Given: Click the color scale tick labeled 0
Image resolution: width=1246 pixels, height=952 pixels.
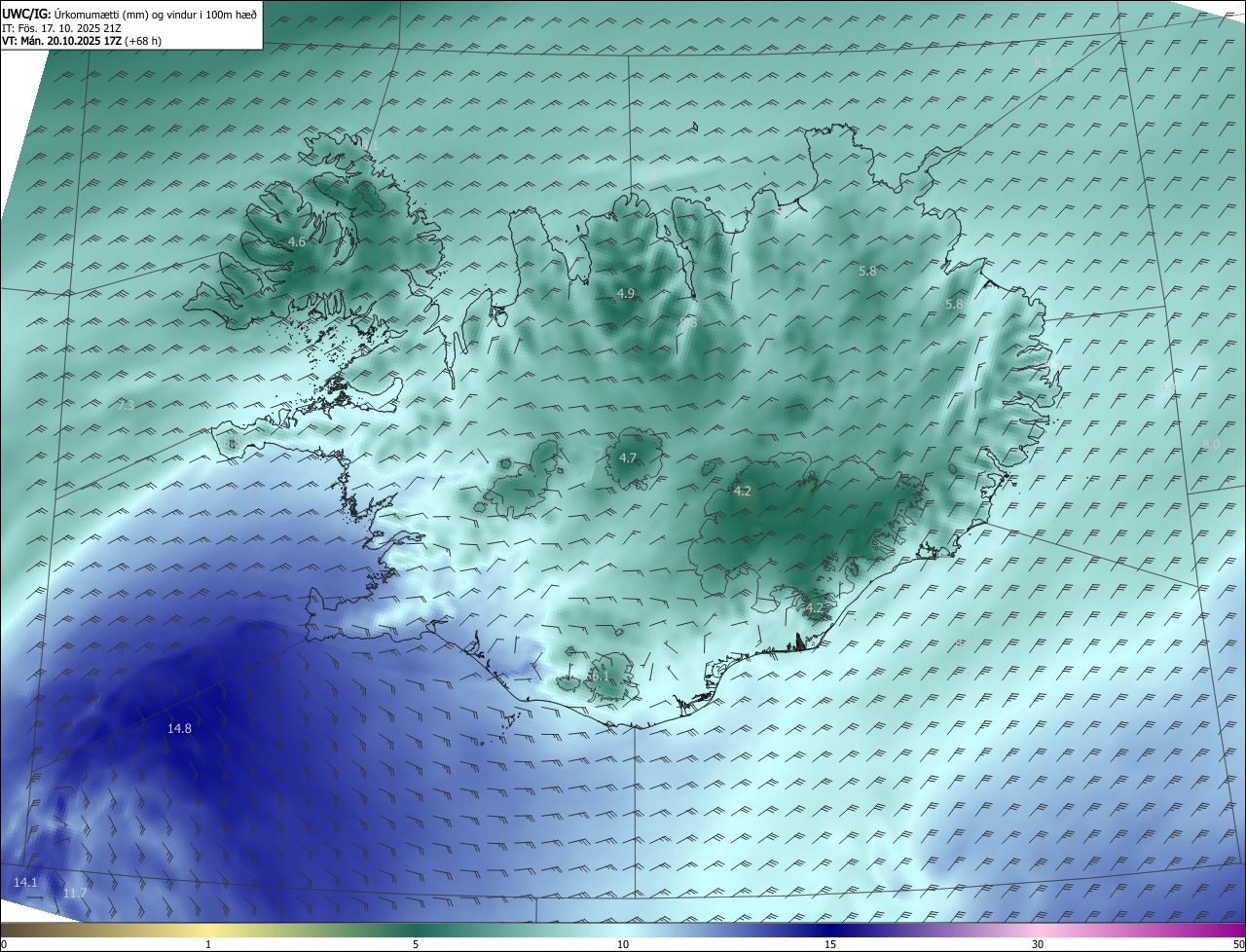Looking at the screenshot, I should (x=3, y=944).
